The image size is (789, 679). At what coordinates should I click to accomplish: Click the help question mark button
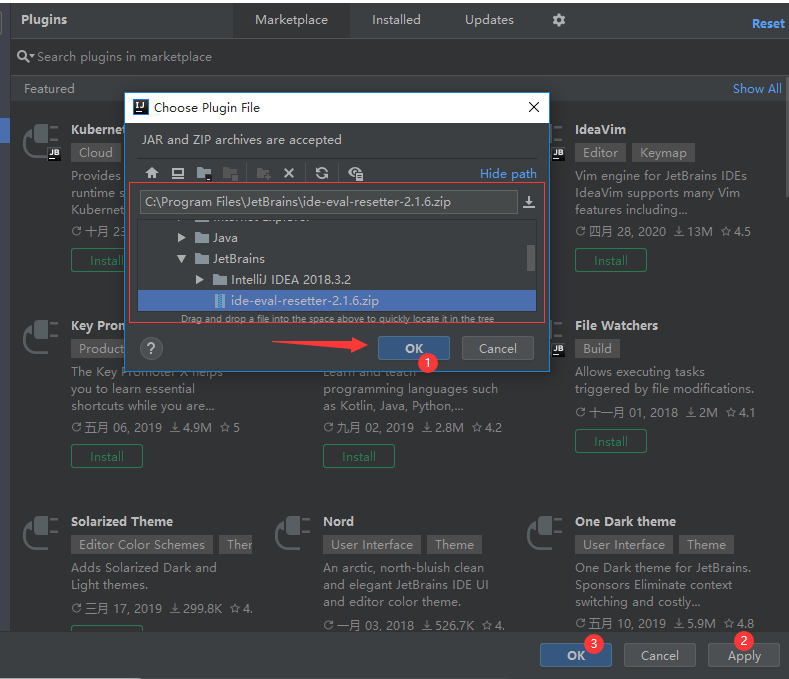tap(151, 348)
